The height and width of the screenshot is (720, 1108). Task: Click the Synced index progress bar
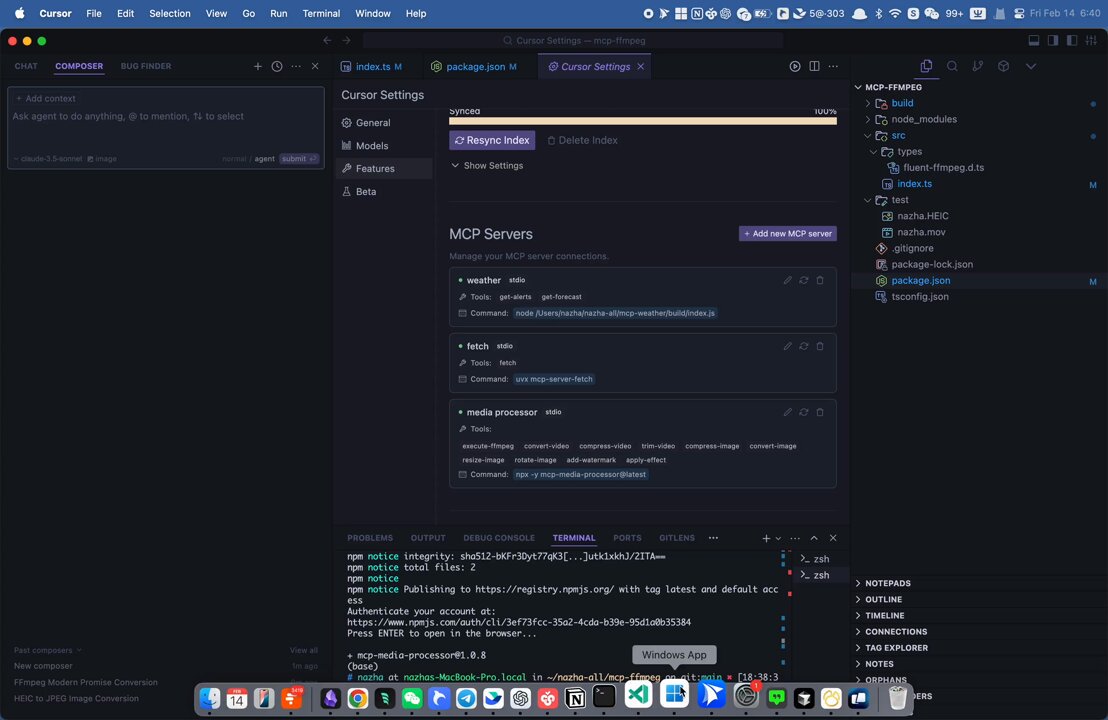(643, 122)
